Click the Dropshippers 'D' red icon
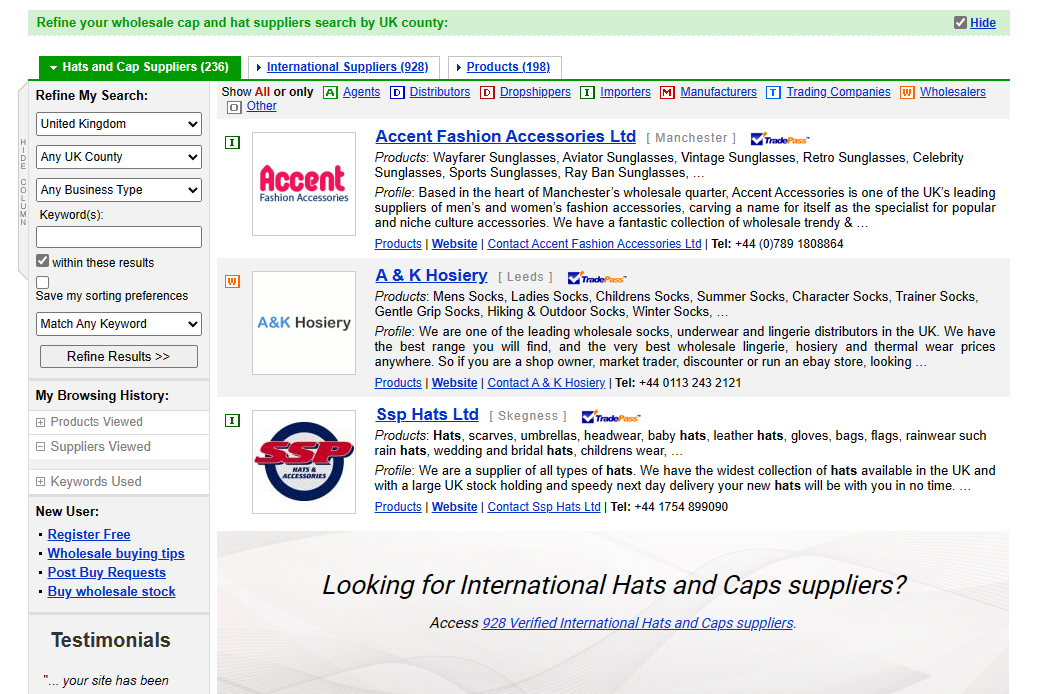This screenshot has height=694, width=1037. (487, 92)
